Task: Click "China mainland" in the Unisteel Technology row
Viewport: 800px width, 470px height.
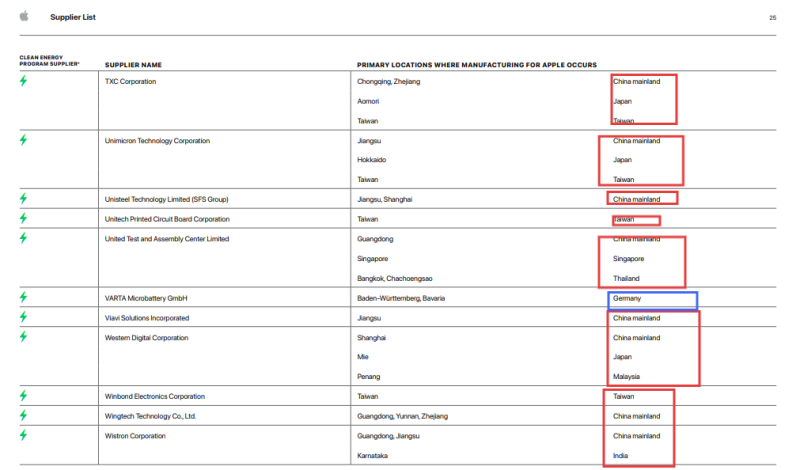Action: coord(637,200)
